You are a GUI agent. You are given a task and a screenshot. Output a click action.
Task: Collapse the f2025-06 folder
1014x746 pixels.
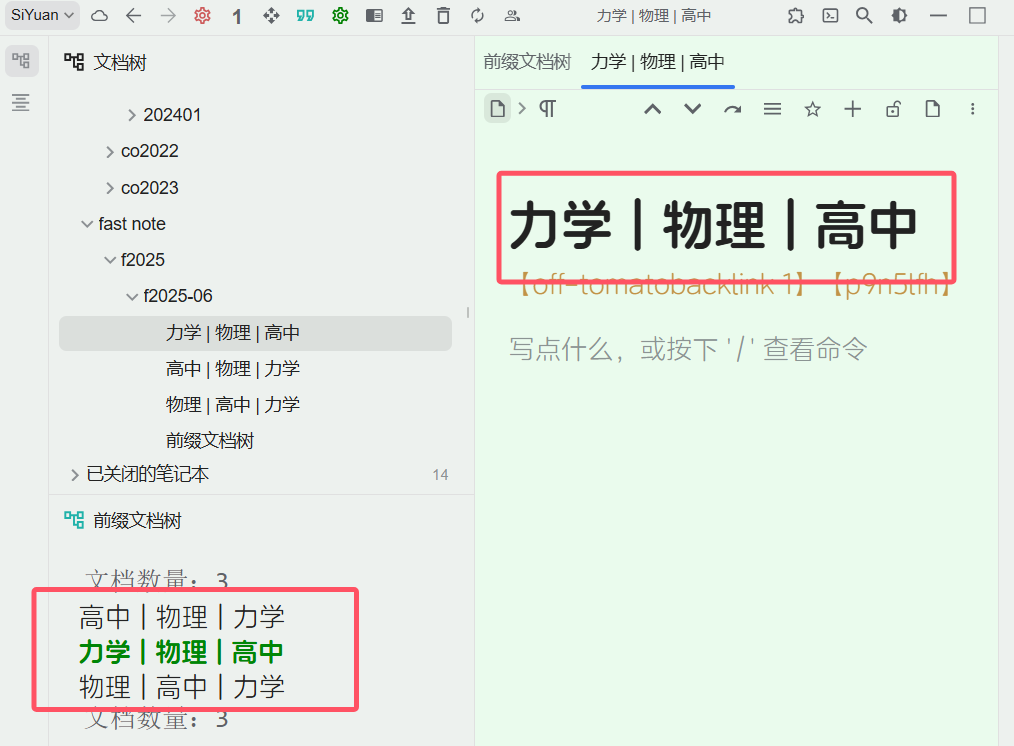132,296
